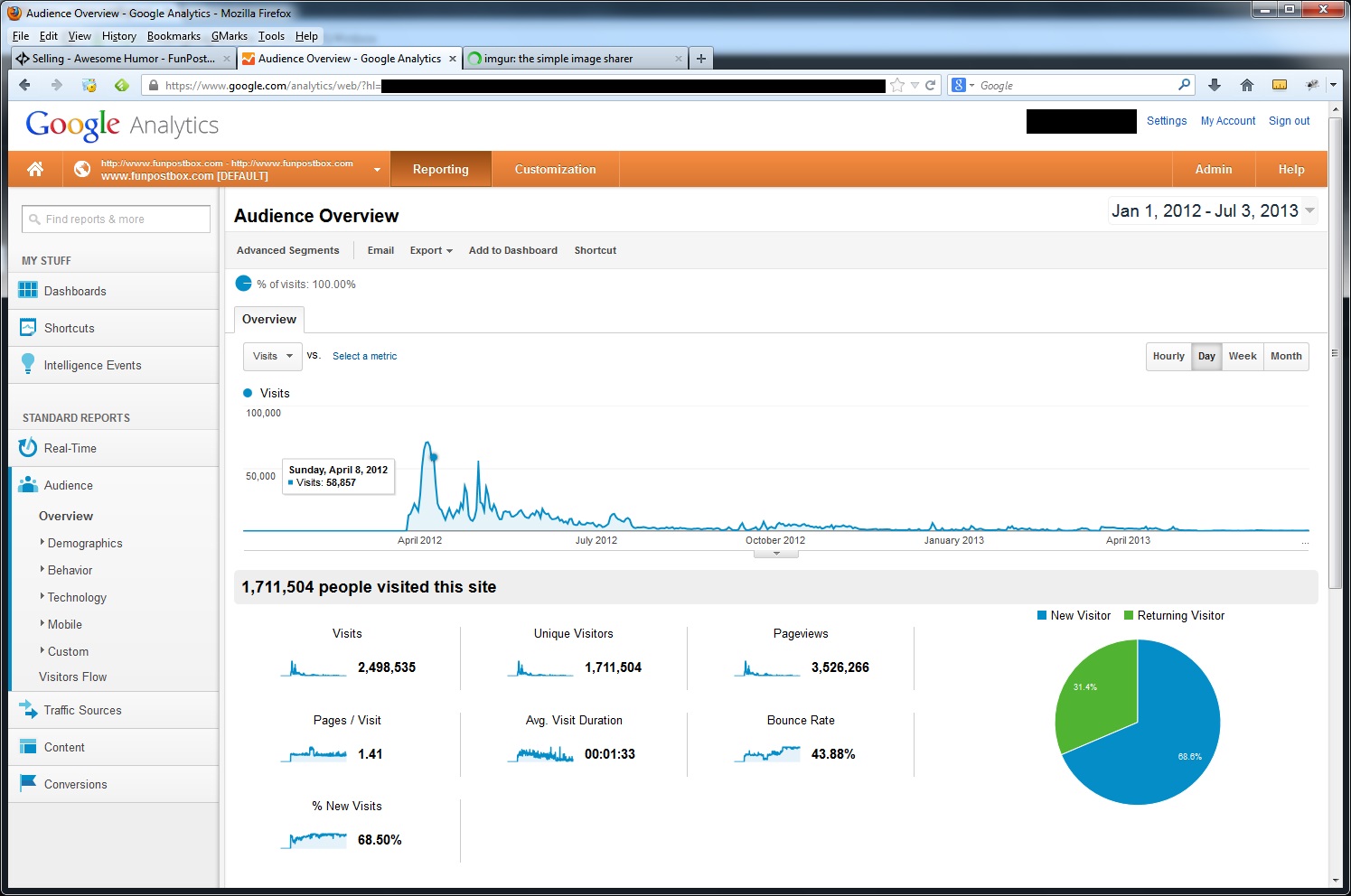Open the Firefox History menu

(118, 36)
